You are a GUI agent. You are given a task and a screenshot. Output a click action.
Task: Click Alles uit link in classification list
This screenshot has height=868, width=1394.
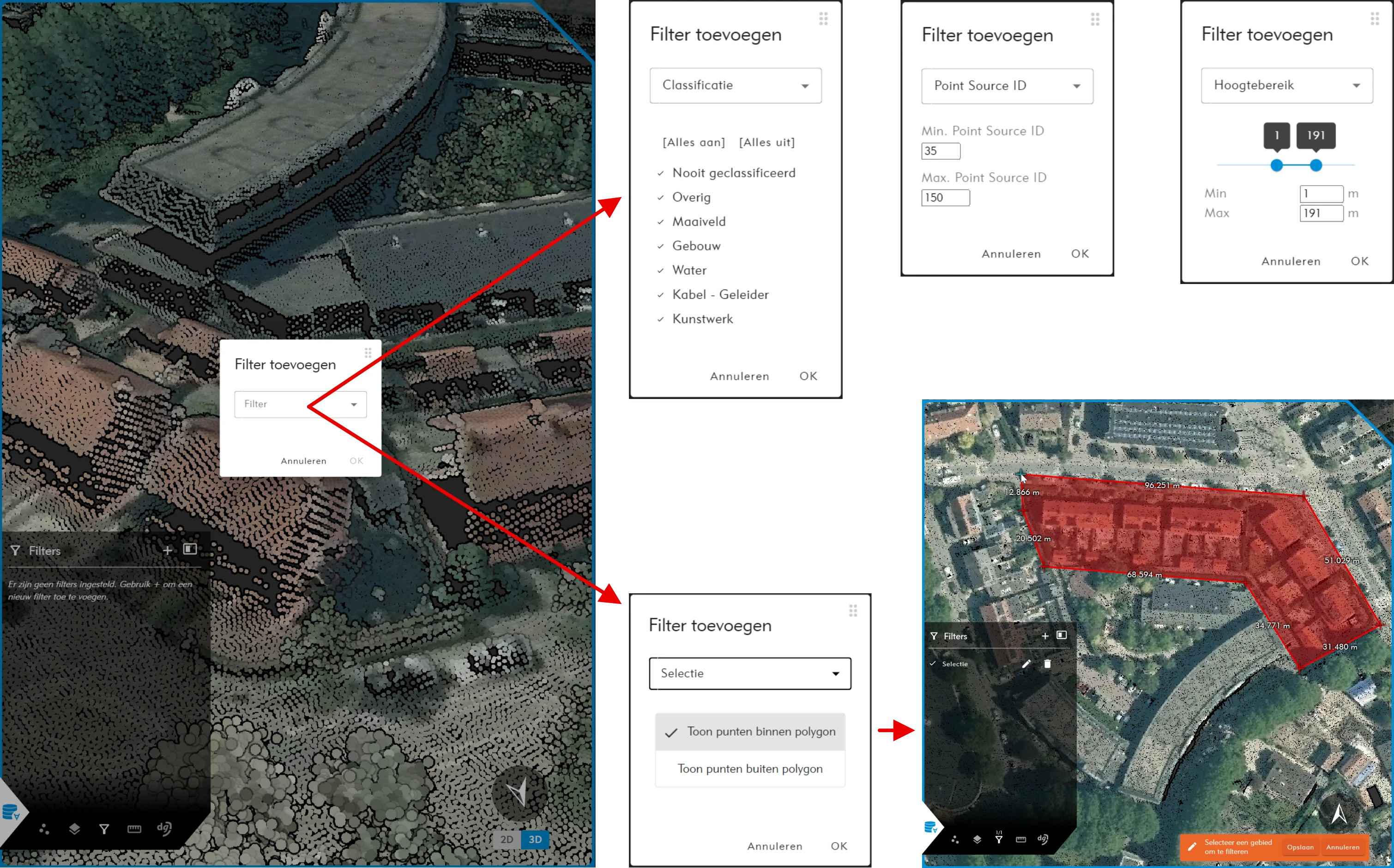(x=766, y=142)
